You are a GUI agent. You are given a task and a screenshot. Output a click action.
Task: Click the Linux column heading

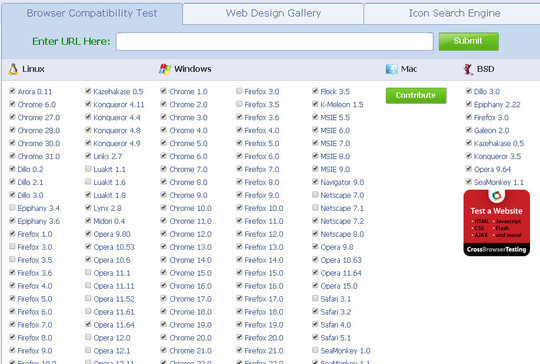coord(33,69)
